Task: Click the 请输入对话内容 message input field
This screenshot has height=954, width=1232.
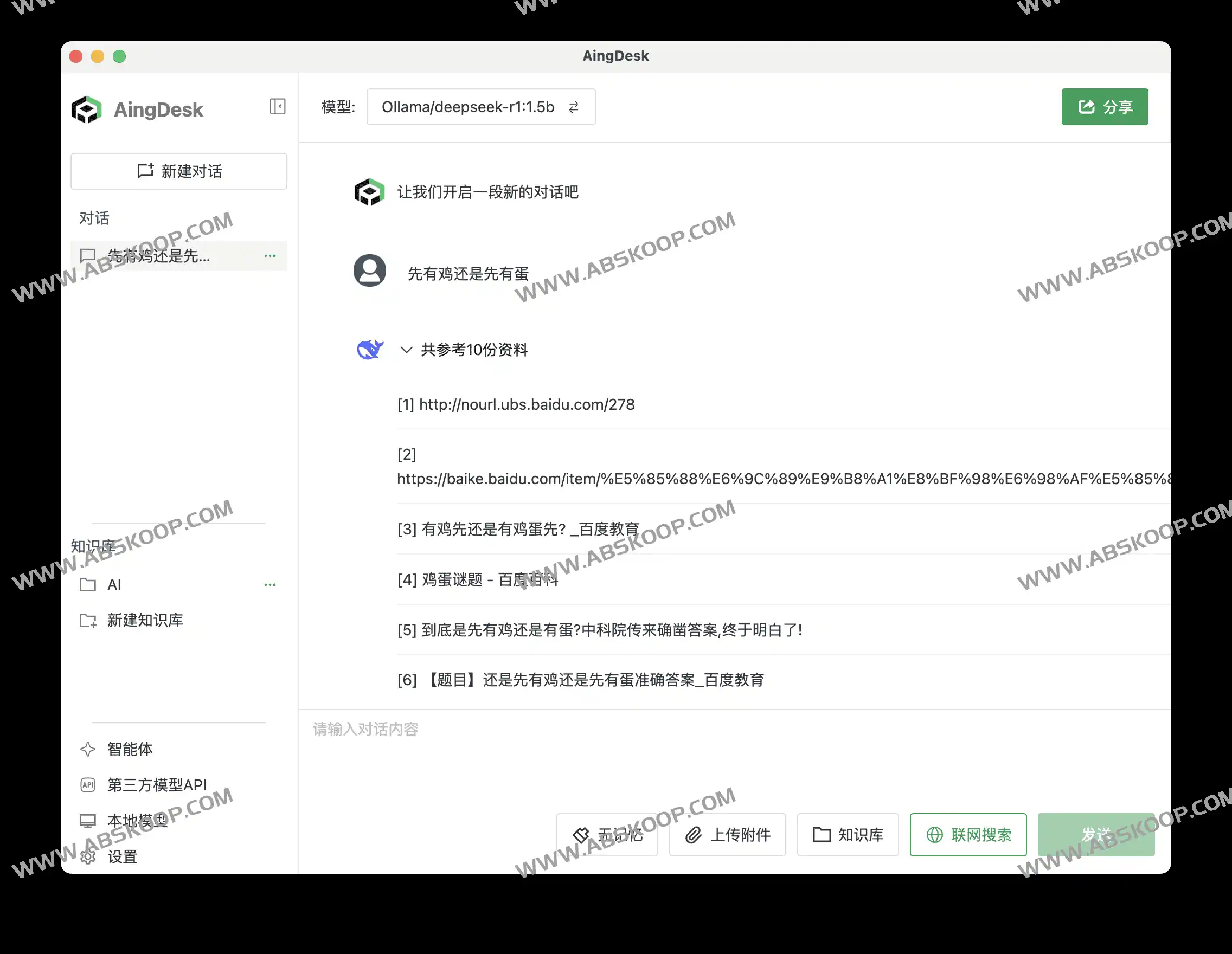Action: [x=365, y=729]
